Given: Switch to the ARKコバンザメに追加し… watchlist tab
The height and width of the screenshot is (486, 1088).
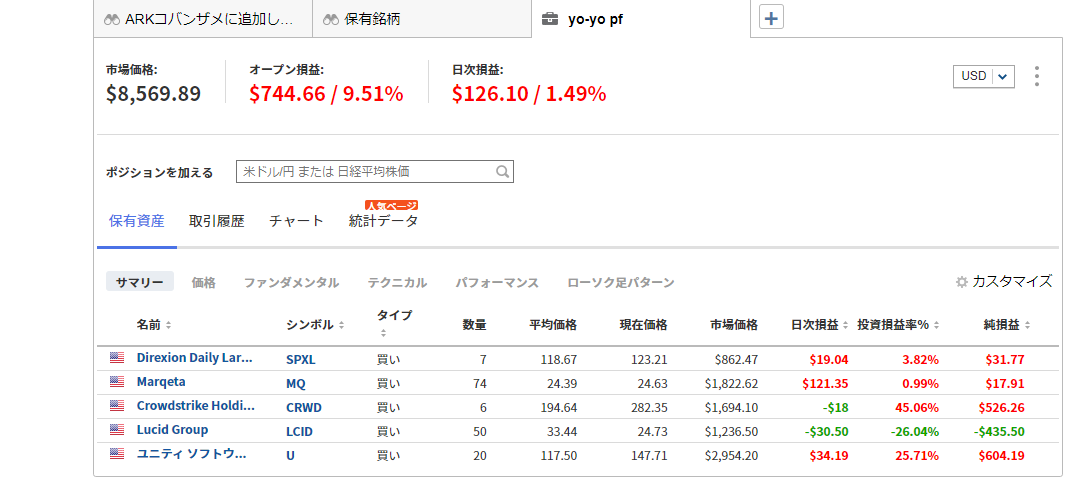Looking at the screenshot, I should 203,19.
